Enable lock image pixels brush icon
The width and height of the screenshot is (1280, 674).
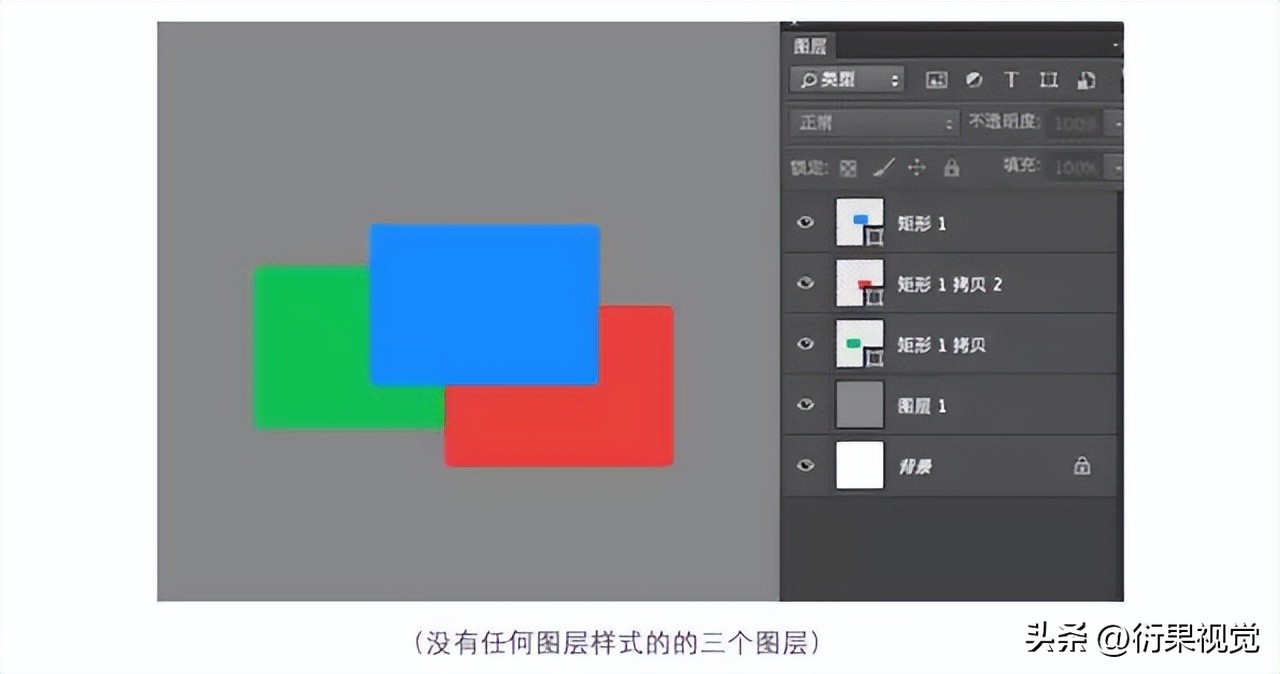click(x=883, y=168)
